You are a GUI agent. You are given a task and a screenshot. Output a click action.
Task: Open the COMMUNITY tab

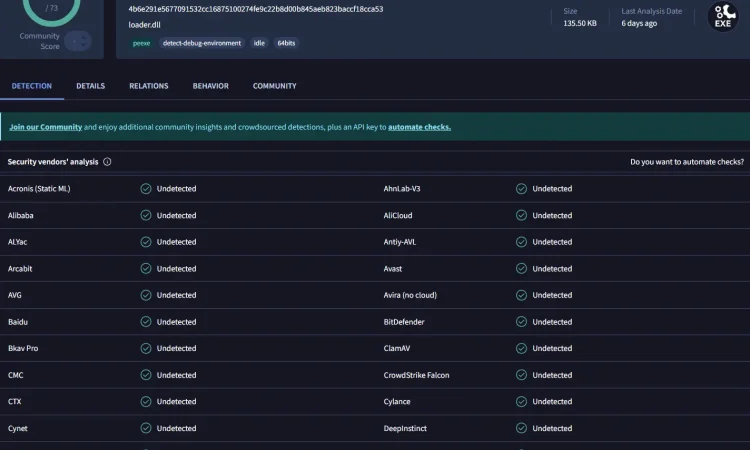point(275,86)
